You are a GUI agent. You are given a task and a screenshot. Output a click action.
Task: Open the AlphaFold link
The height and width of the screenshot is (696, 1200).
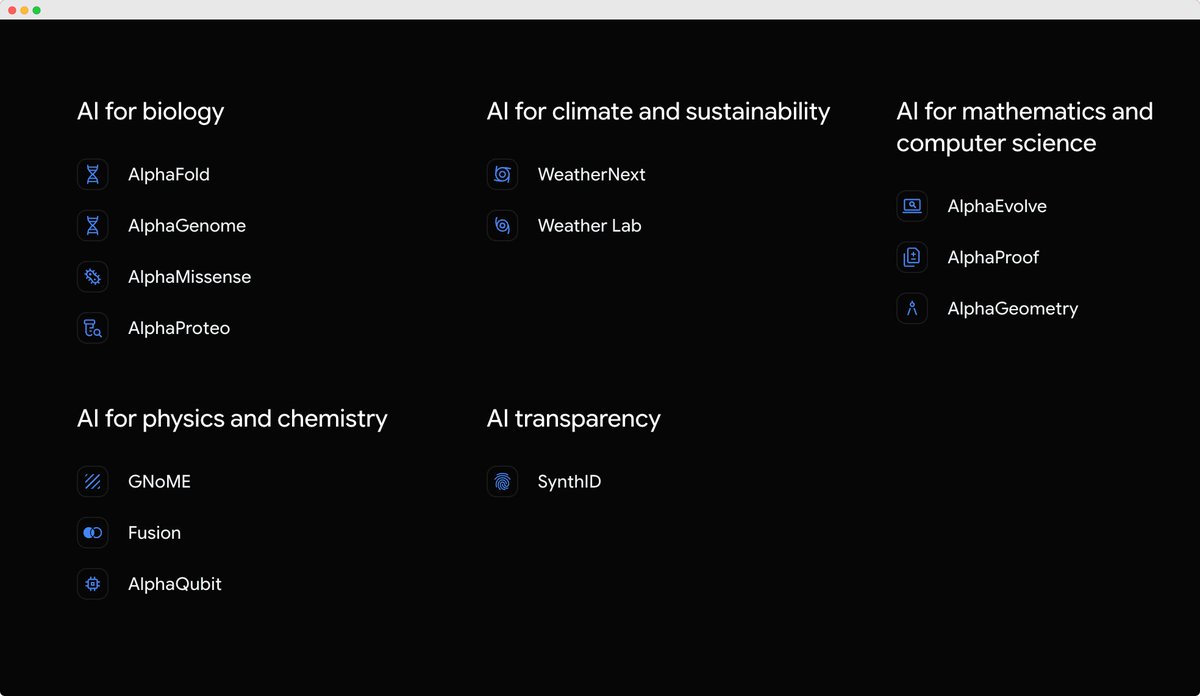[169, 174]
